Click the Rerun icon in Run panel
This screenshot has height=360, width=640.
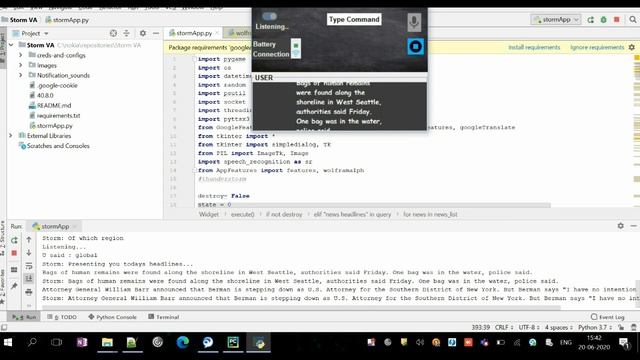point(14,240)
